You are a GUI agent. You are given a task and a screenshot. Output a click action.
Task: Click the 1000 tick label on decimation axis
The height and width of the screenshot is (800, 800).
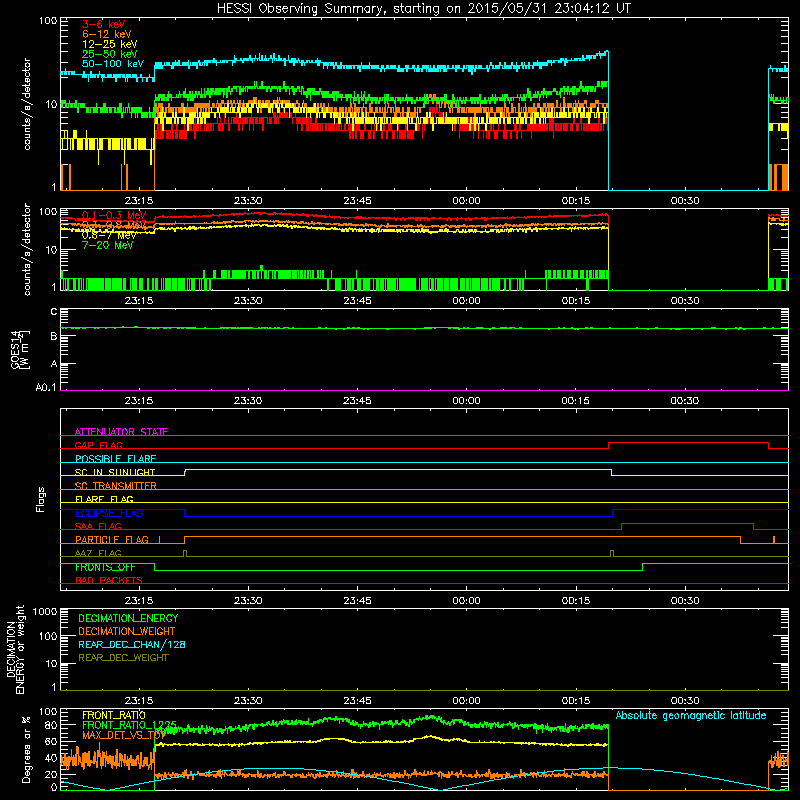point(45,612)
